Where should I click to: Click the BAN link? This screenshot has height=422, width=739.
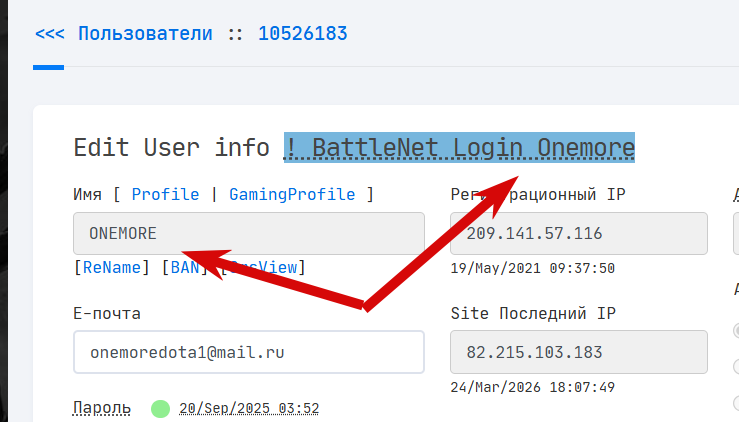(185, 267)
